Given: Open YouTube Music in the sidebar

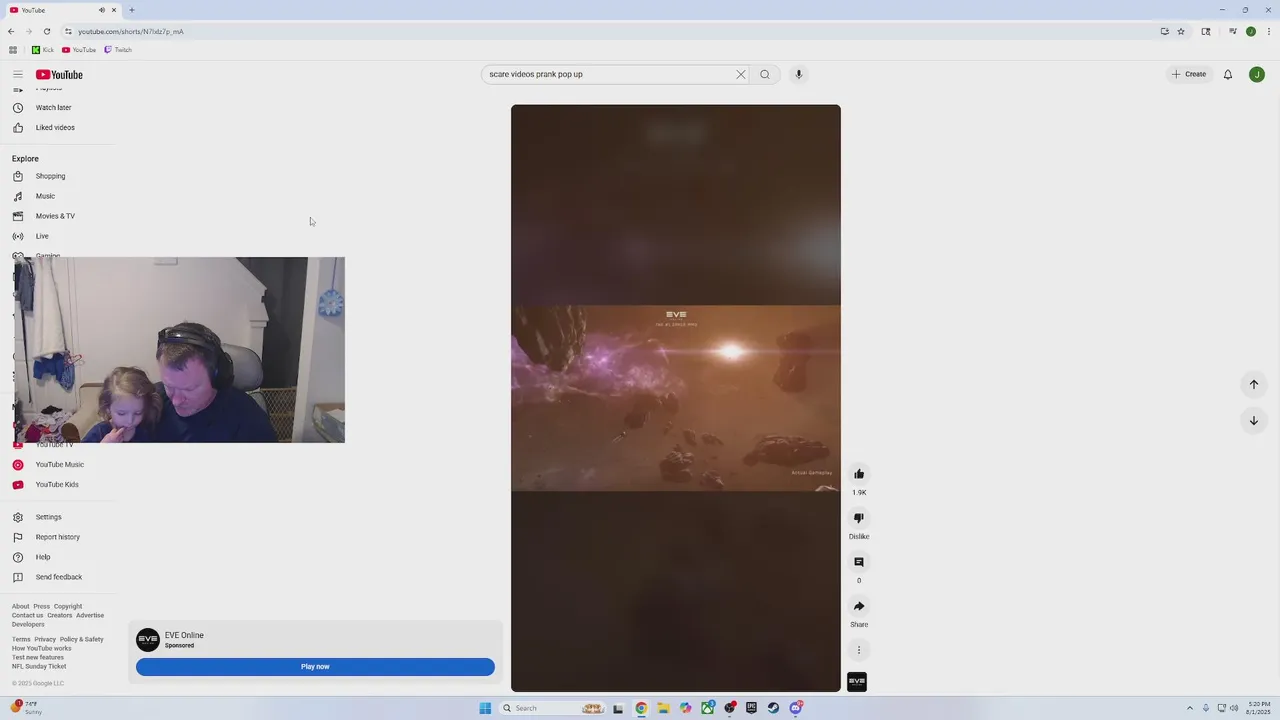Looking at the screenshot, I should pyautogui.click(x=60, y=465).
